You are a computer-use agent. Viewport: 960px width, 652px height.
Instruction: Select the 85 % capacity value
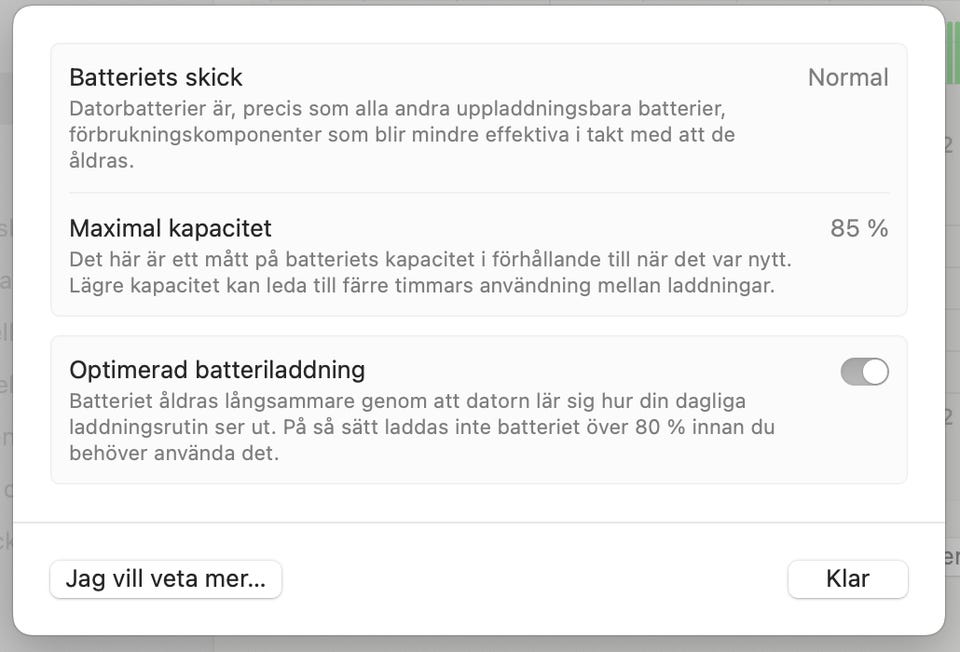pos(859,228)
